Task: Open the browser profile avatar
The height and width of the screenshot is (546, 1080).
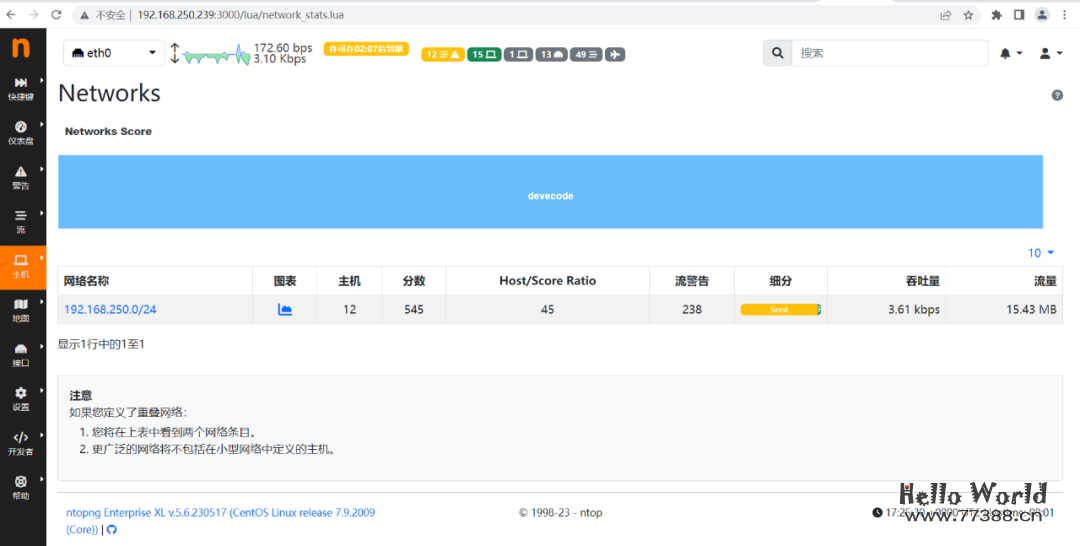Action: pos(1042,14)
